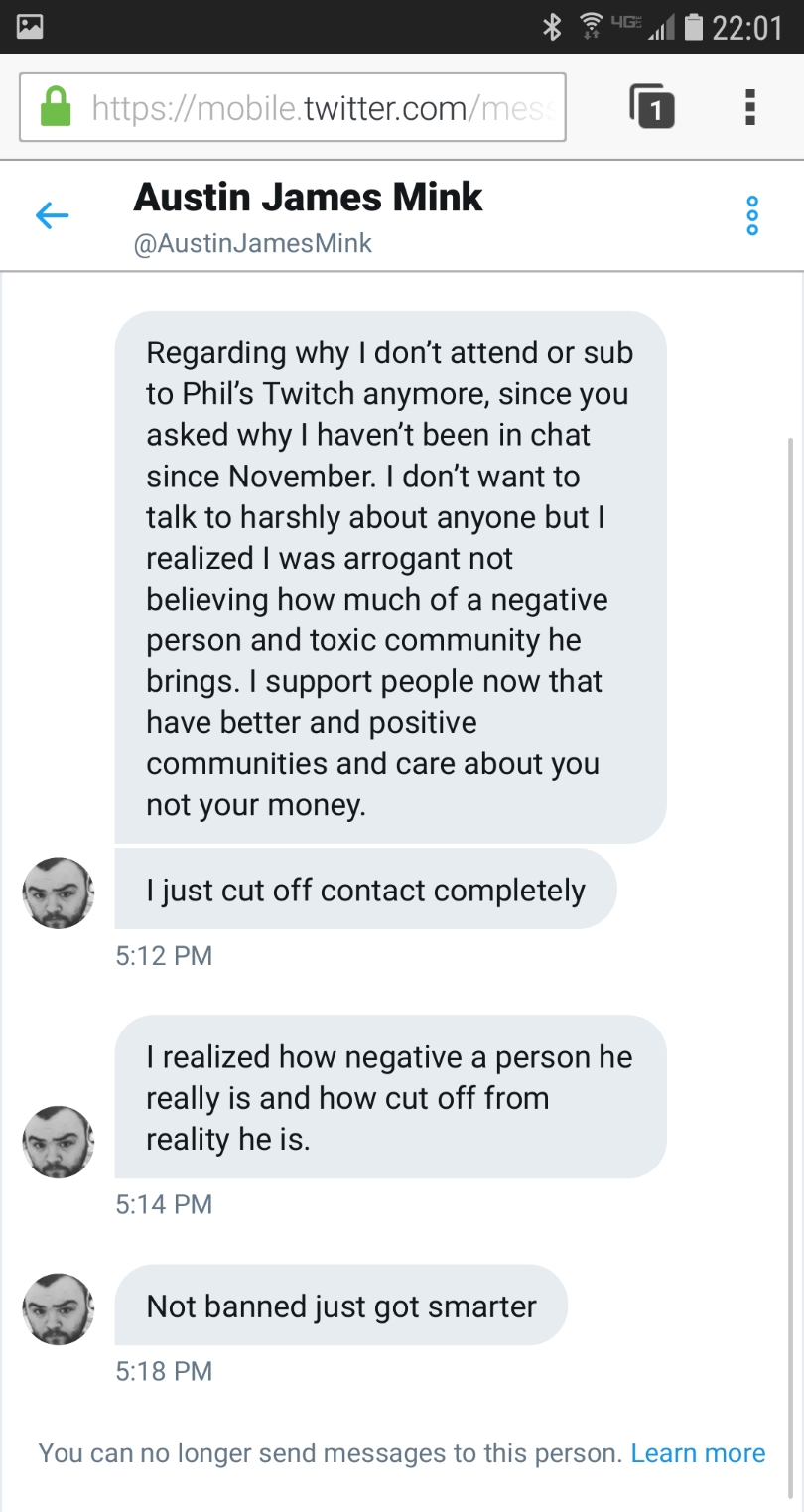Open the conversation options three-dot icon

(751, 215)
